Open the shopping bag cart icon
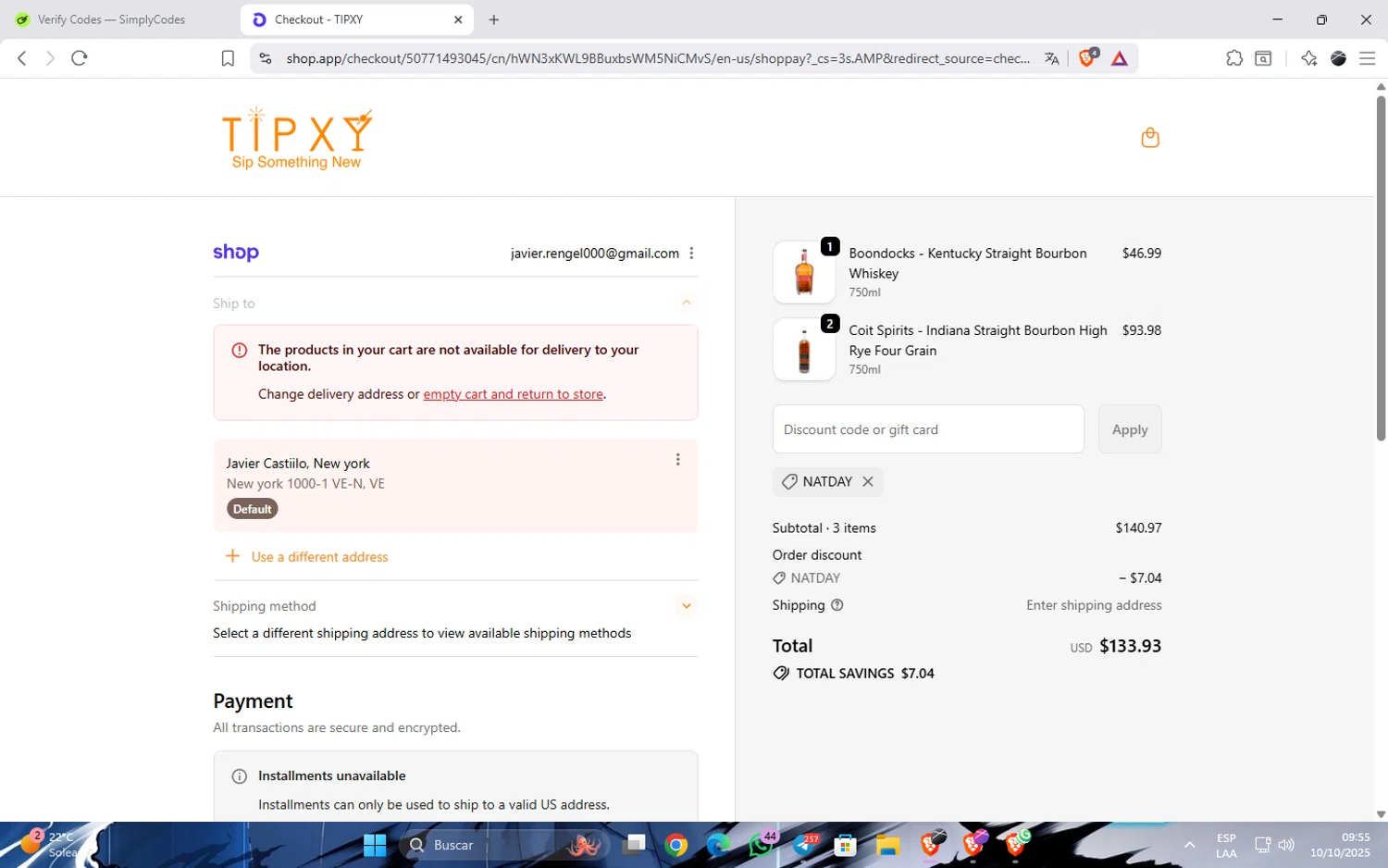Image resolution: width=1388 pixels, height=868 pixels. 1150,138
